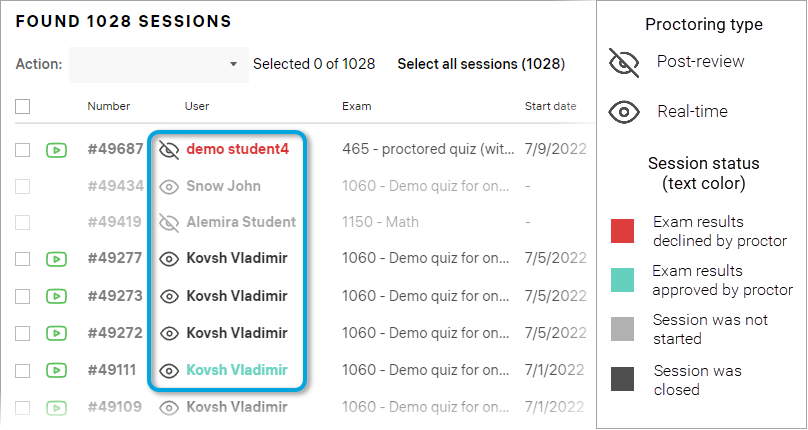This screenshot has height=430, width=808.
Task: Click the play icon for session #49111
Action: (56, 370)
